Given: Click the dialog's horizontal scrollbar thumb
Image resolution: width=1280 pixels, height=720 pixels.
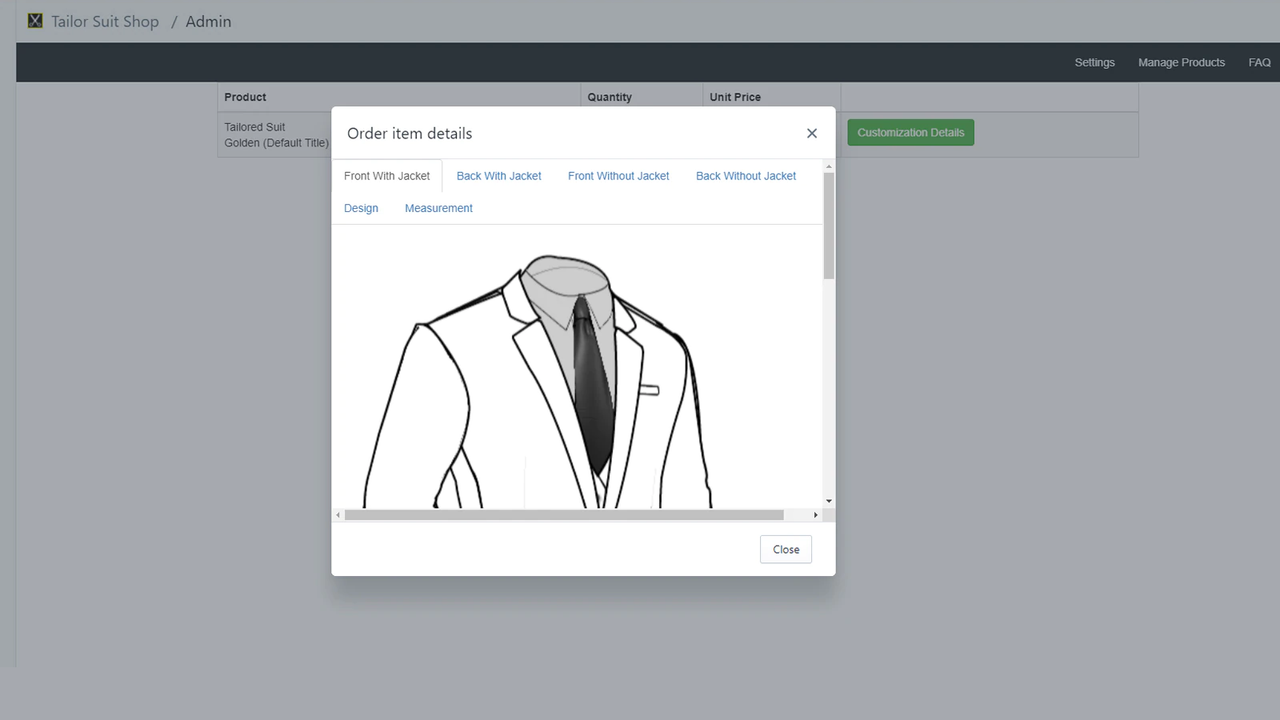Looking at the screenshot, I should point(564,515).
